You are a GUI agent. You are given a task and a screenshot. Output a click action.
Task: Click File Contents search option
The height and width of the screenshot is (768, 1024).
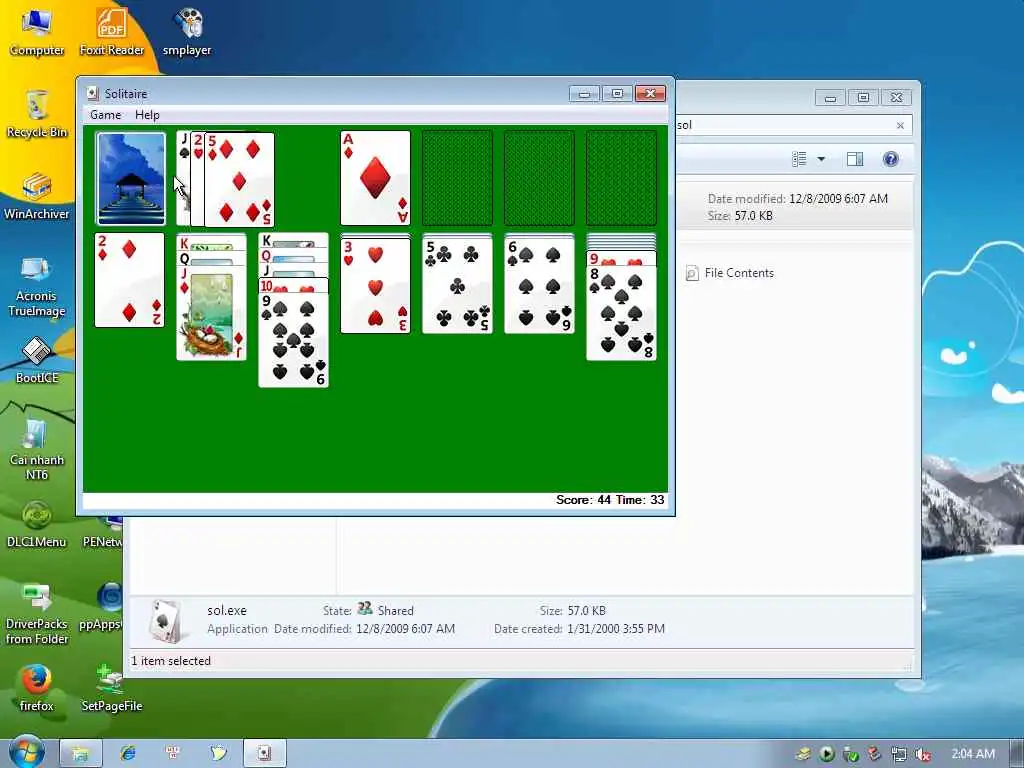730,273
